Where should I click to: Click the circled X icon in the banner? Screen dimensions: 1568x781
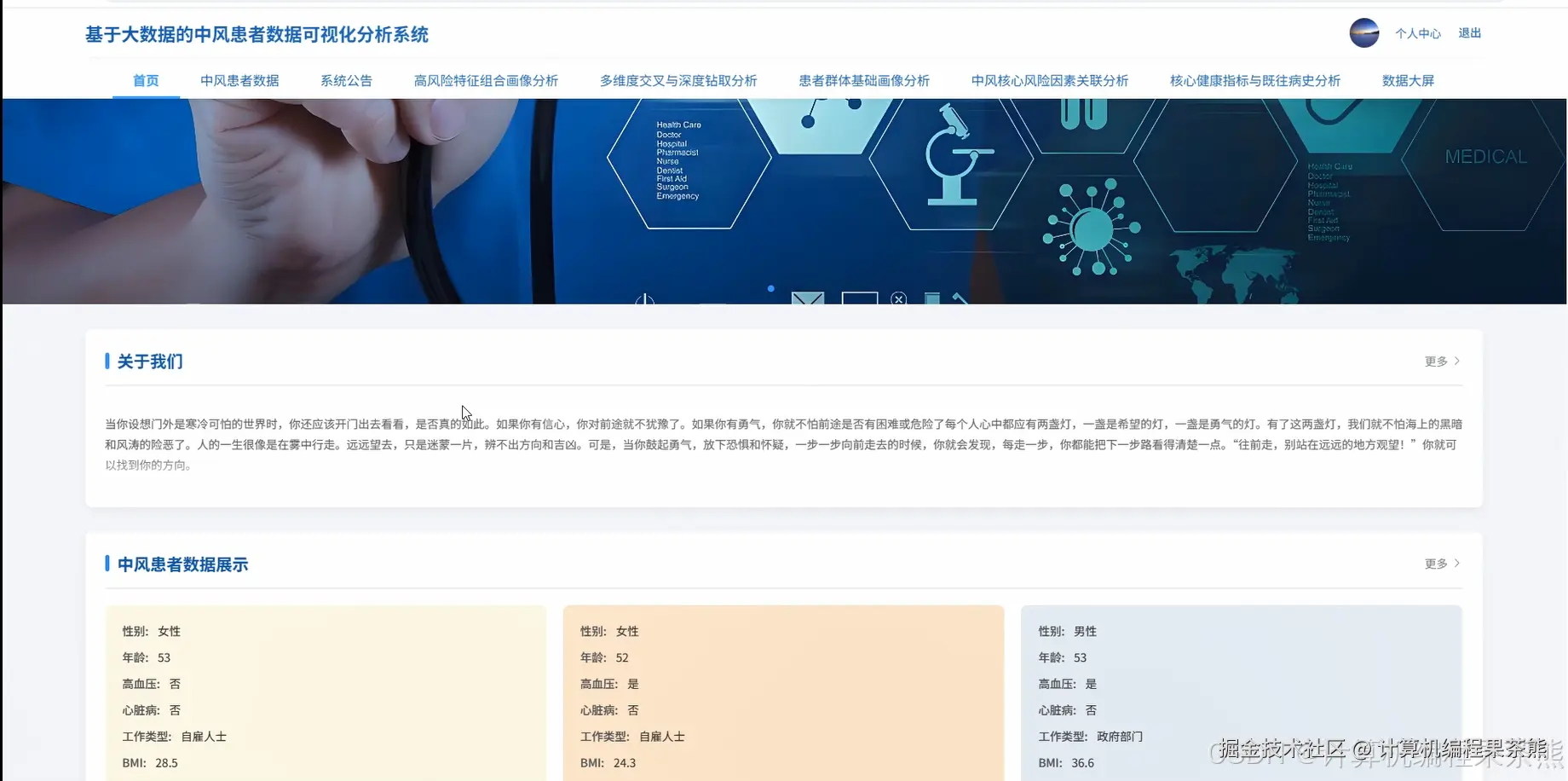point(898,299)
